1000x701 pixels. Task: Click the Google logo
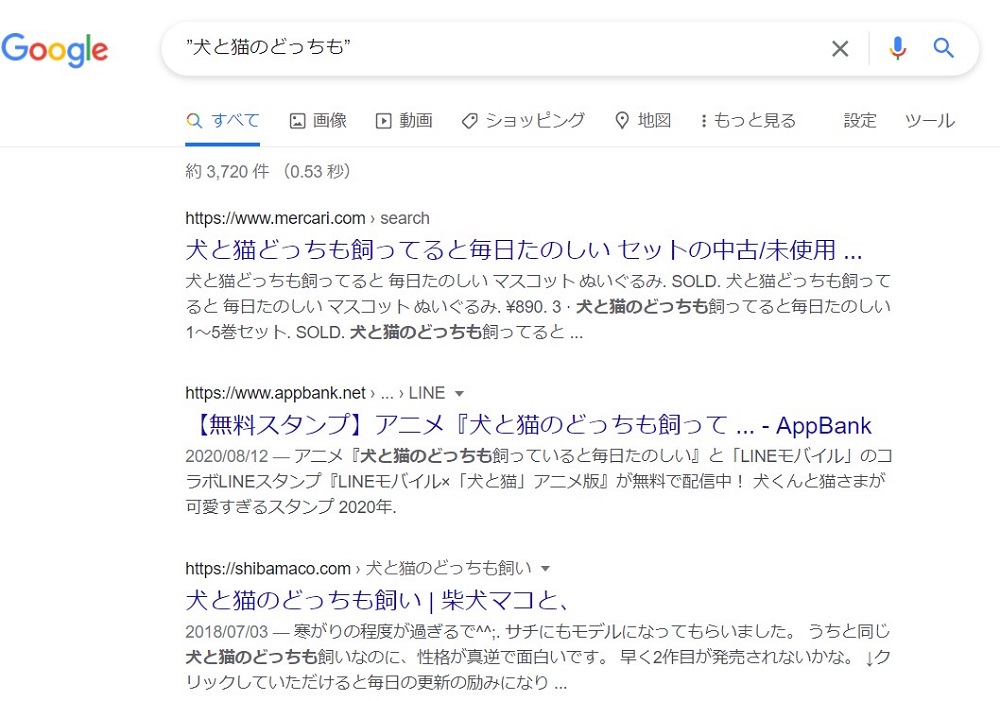pos(55,49)
